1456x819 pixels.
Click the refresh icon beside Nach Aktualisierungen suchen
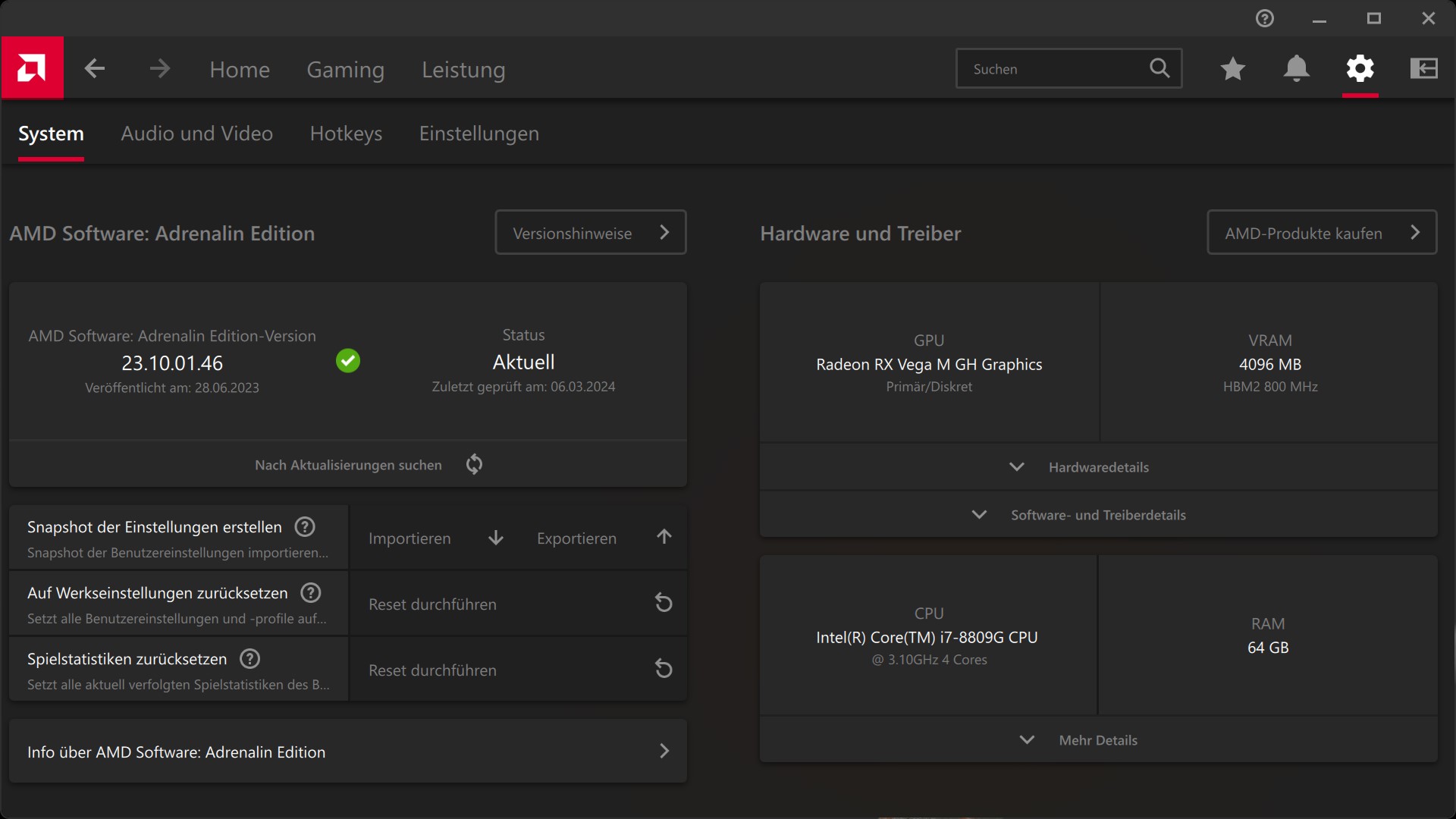[x=474, y=464]
